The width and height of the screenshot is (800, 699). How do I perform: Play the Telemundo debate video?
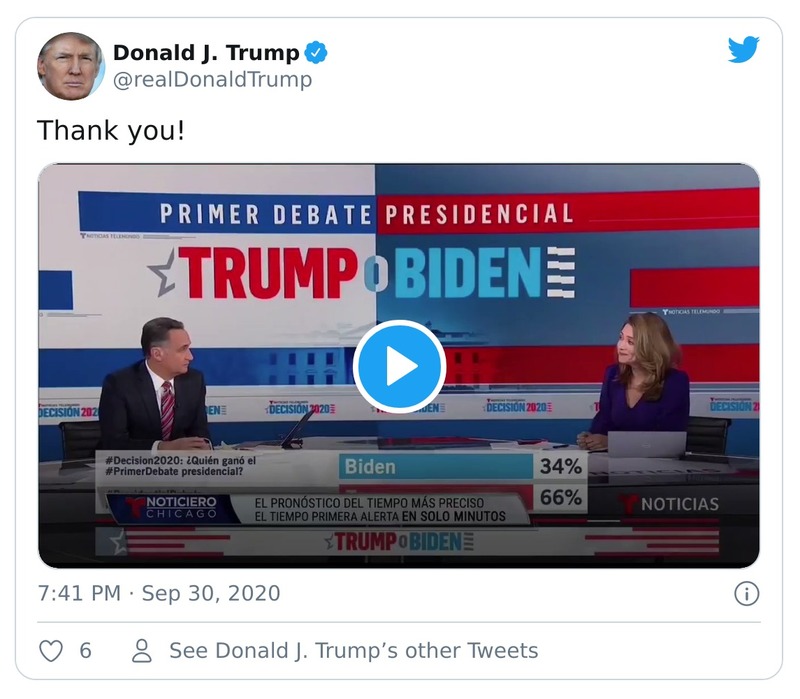tap(400, 365)
